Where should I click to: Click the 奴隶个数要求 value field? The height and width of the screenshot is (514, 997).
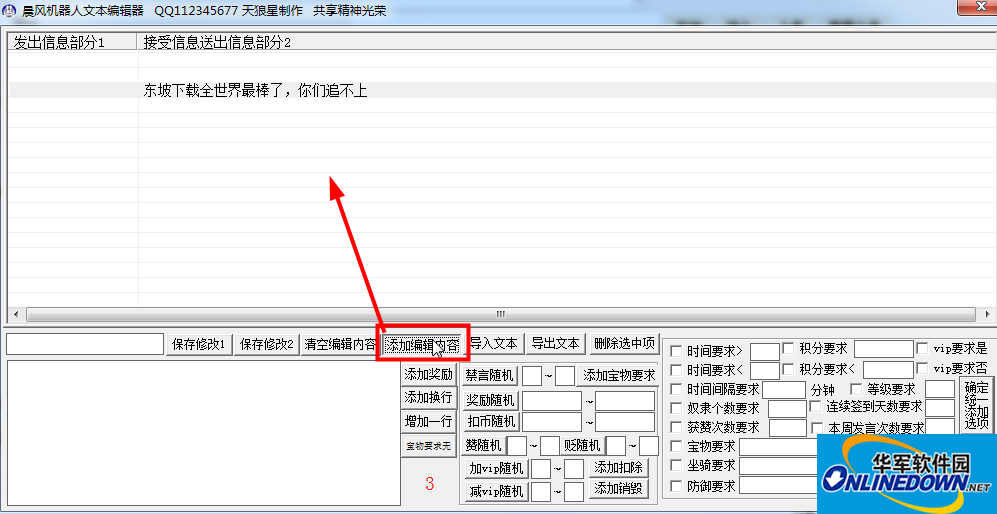[787, 408]
